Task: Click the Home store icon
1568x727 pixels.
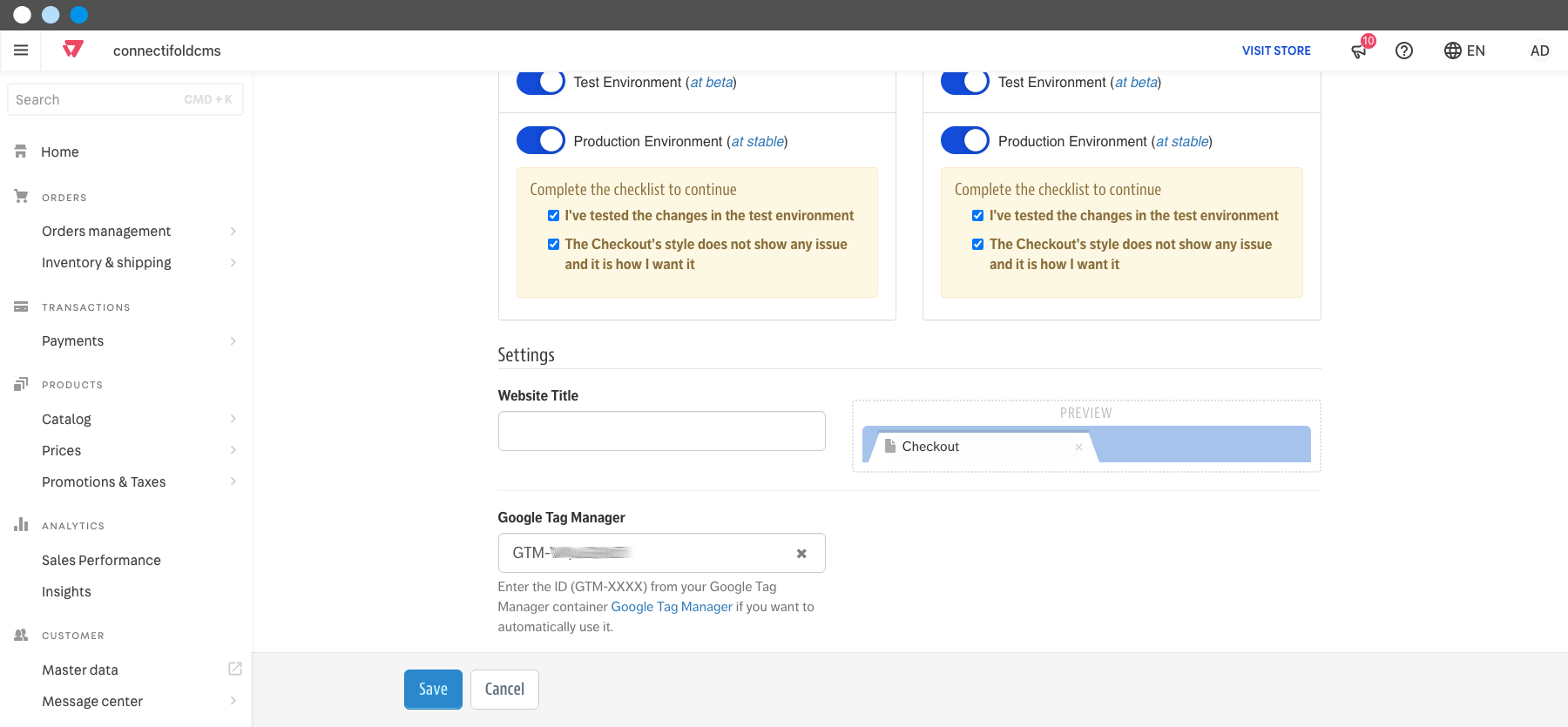Action: click(21, 151)
